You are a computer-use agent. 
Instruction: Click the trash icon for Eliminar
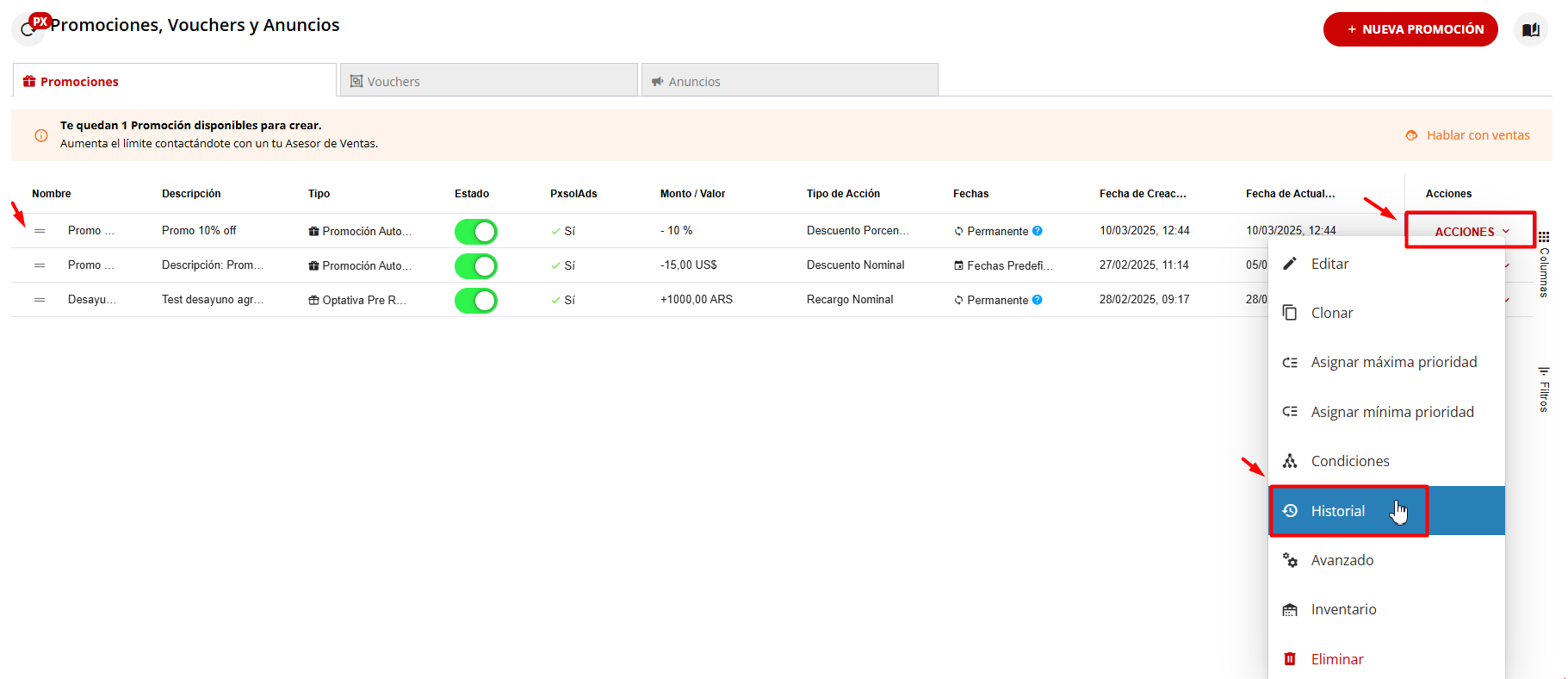tap(1290, 659)
